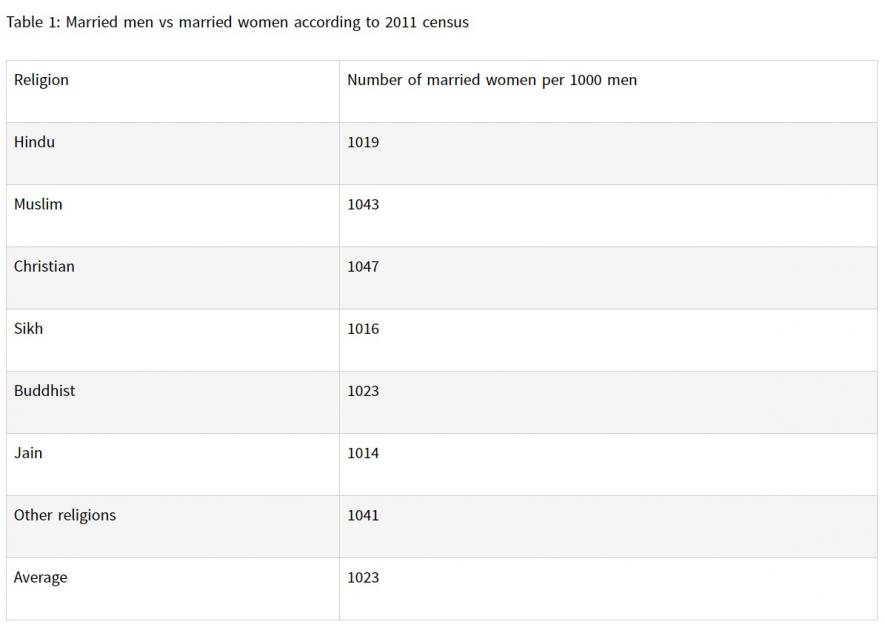885x627 pixels.
Task: Click '2011 census' in the table caption
Action: pos(426,22)
